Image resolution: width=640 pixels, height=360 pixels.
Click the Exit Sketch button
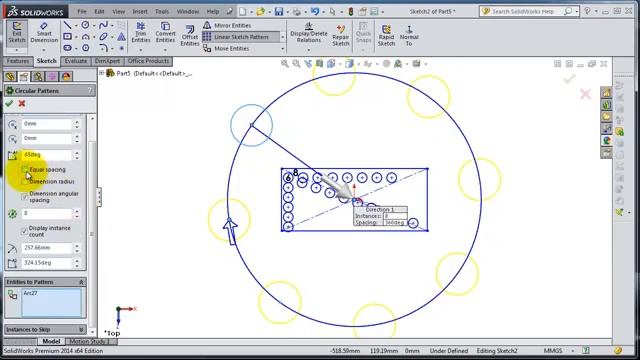17,33
